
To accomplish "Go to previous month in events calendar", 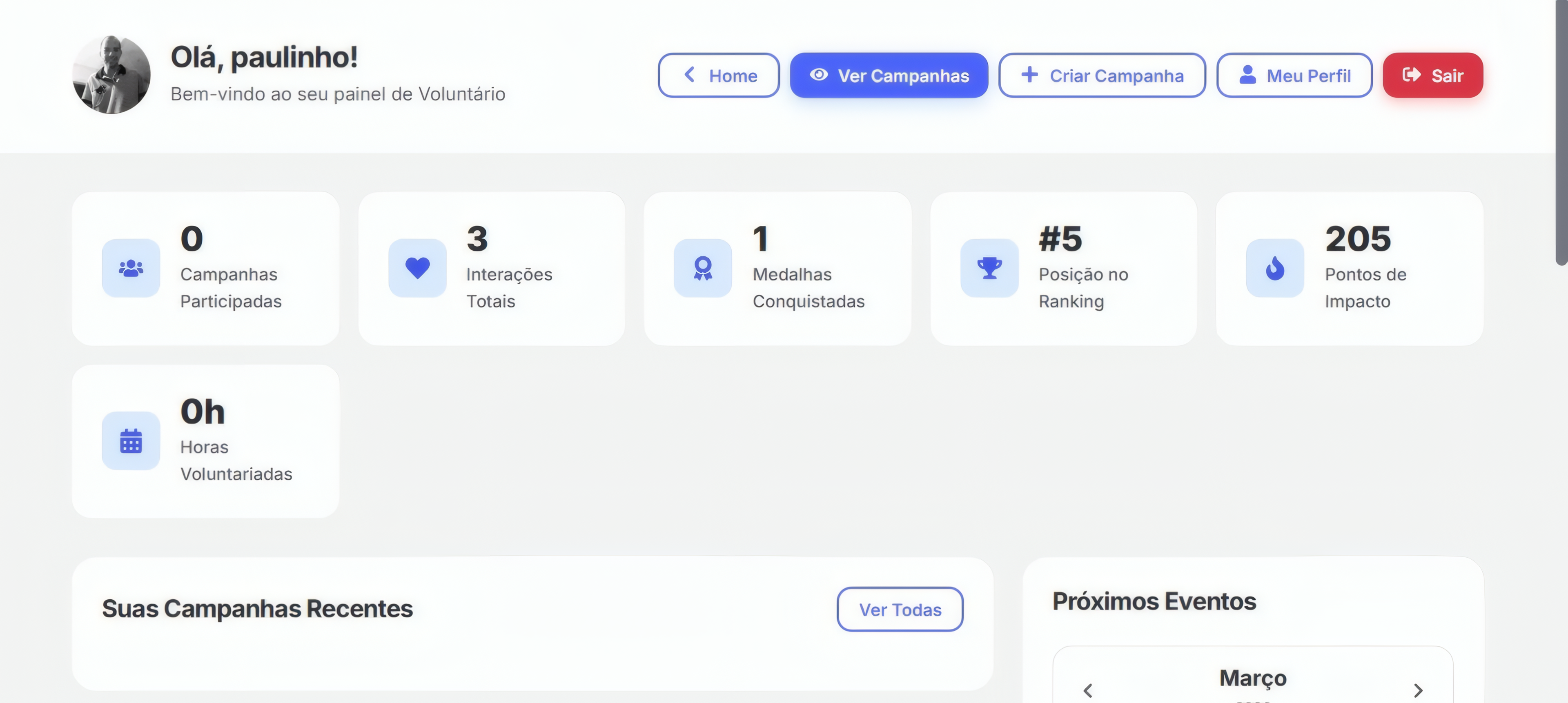I will 1088,690.
